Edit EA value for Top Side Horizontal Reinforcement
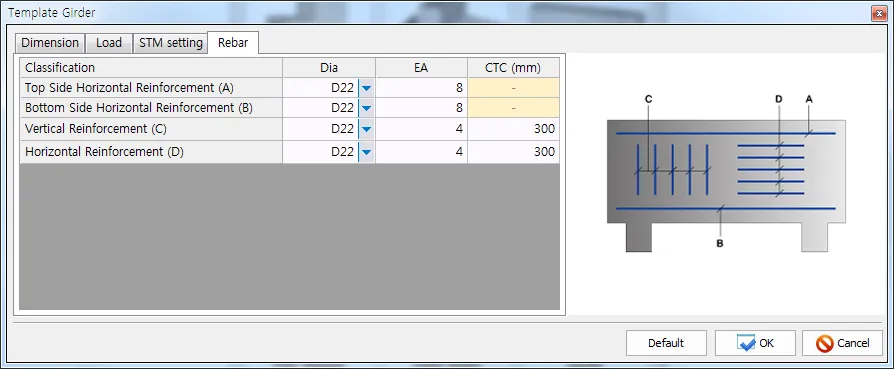This screenshot has width=894, height=369. (422, 88)
